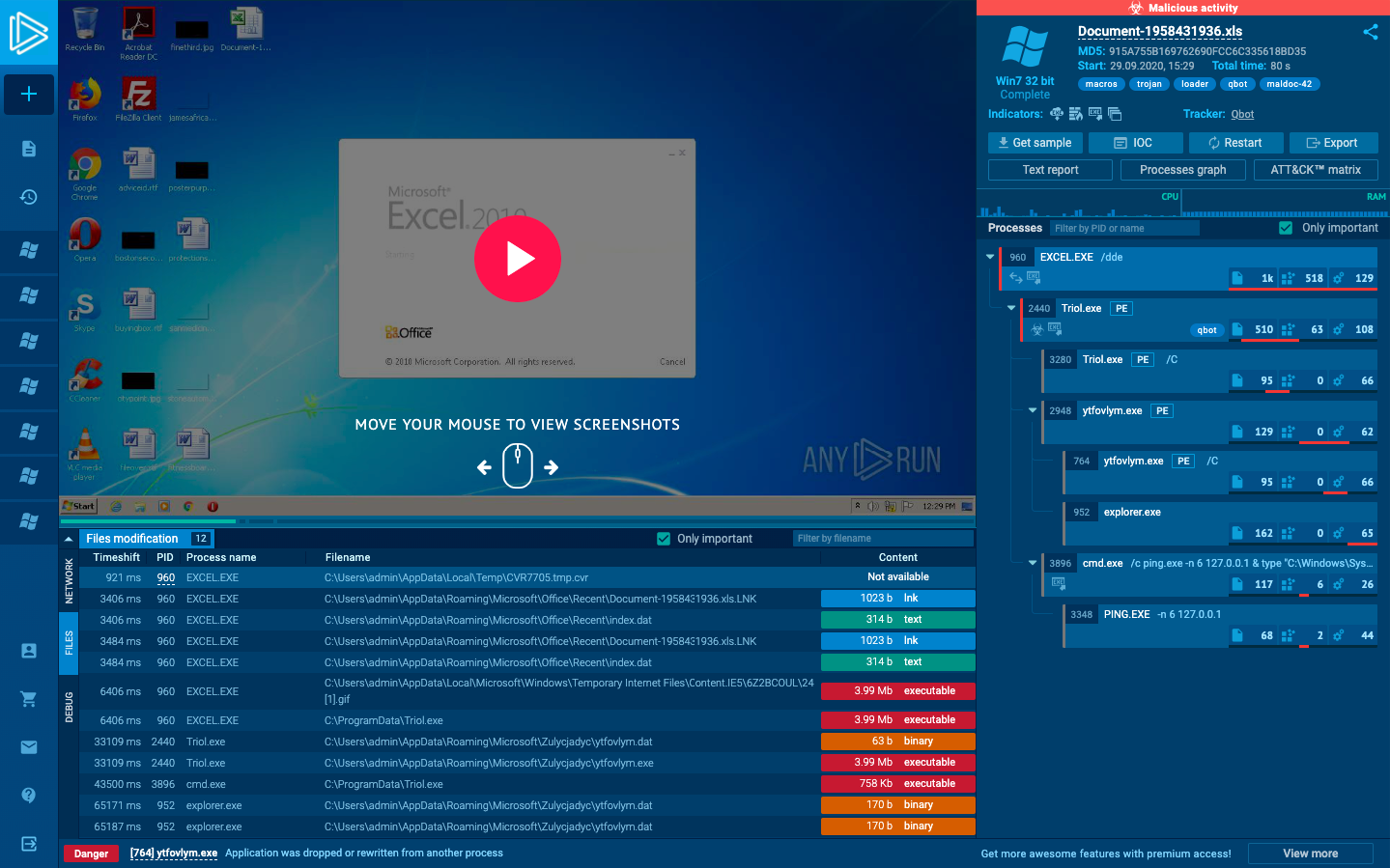Click the trojan tag
The height and width of the screenshot is (868, 1390).
coord(1149,84)
